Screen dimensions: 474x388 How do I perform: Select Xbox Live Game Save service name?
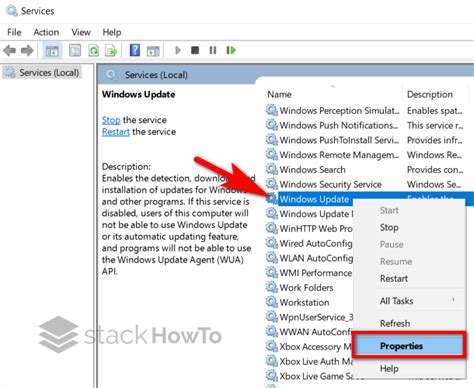click(317, 376)
